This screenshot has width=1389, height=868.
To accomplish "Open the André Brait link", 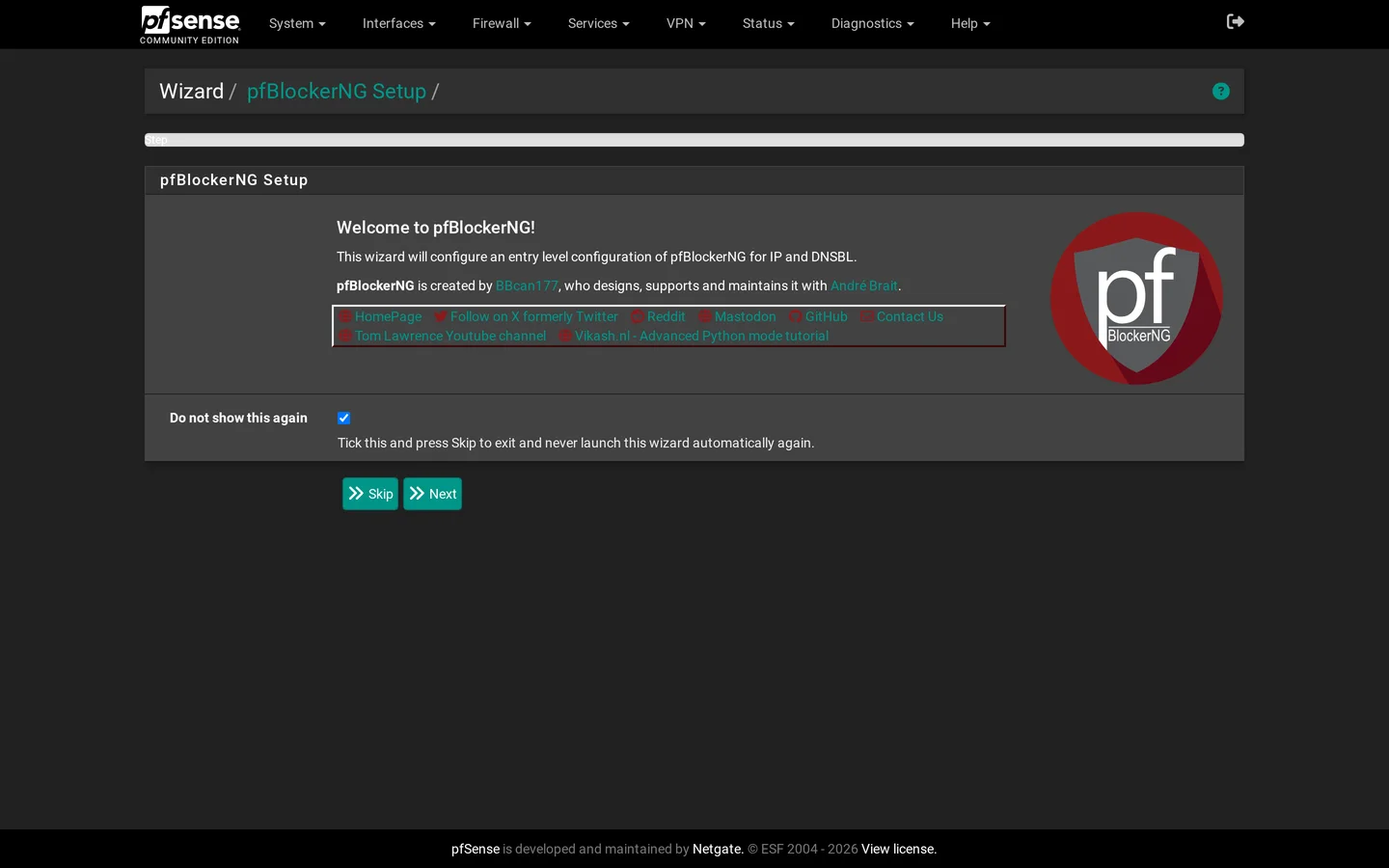I will coord(864,285).
